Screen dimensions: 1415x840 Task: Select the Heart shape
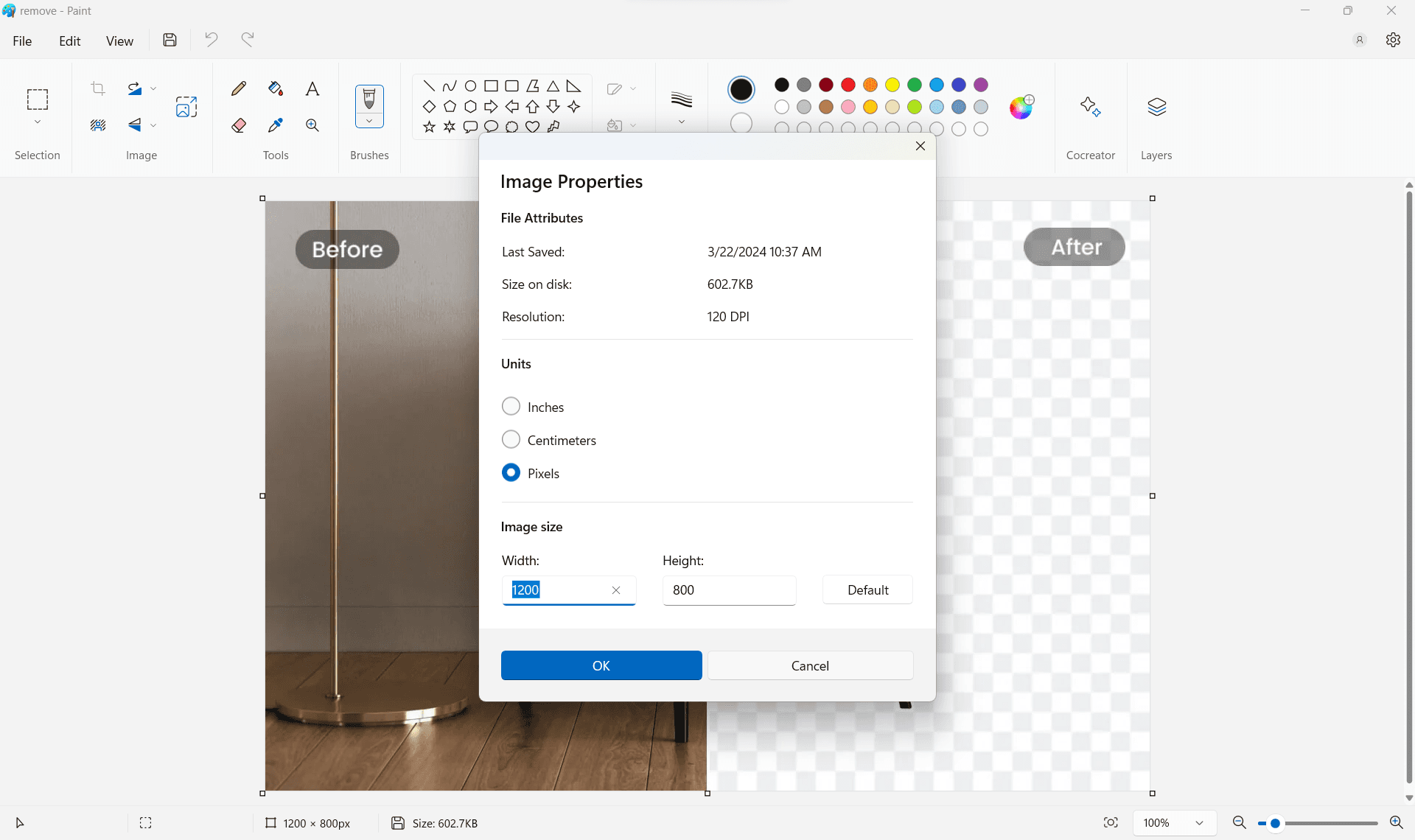[532, 127]
